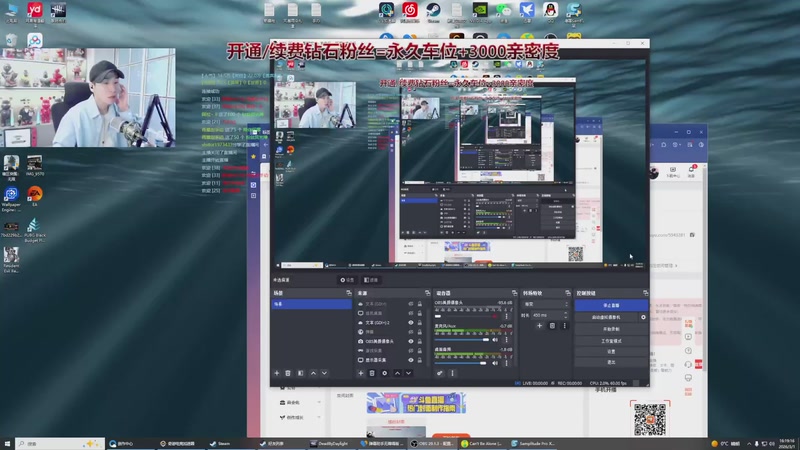
Task: Move source up with the Sources up arrow
Action: (397, 373)
